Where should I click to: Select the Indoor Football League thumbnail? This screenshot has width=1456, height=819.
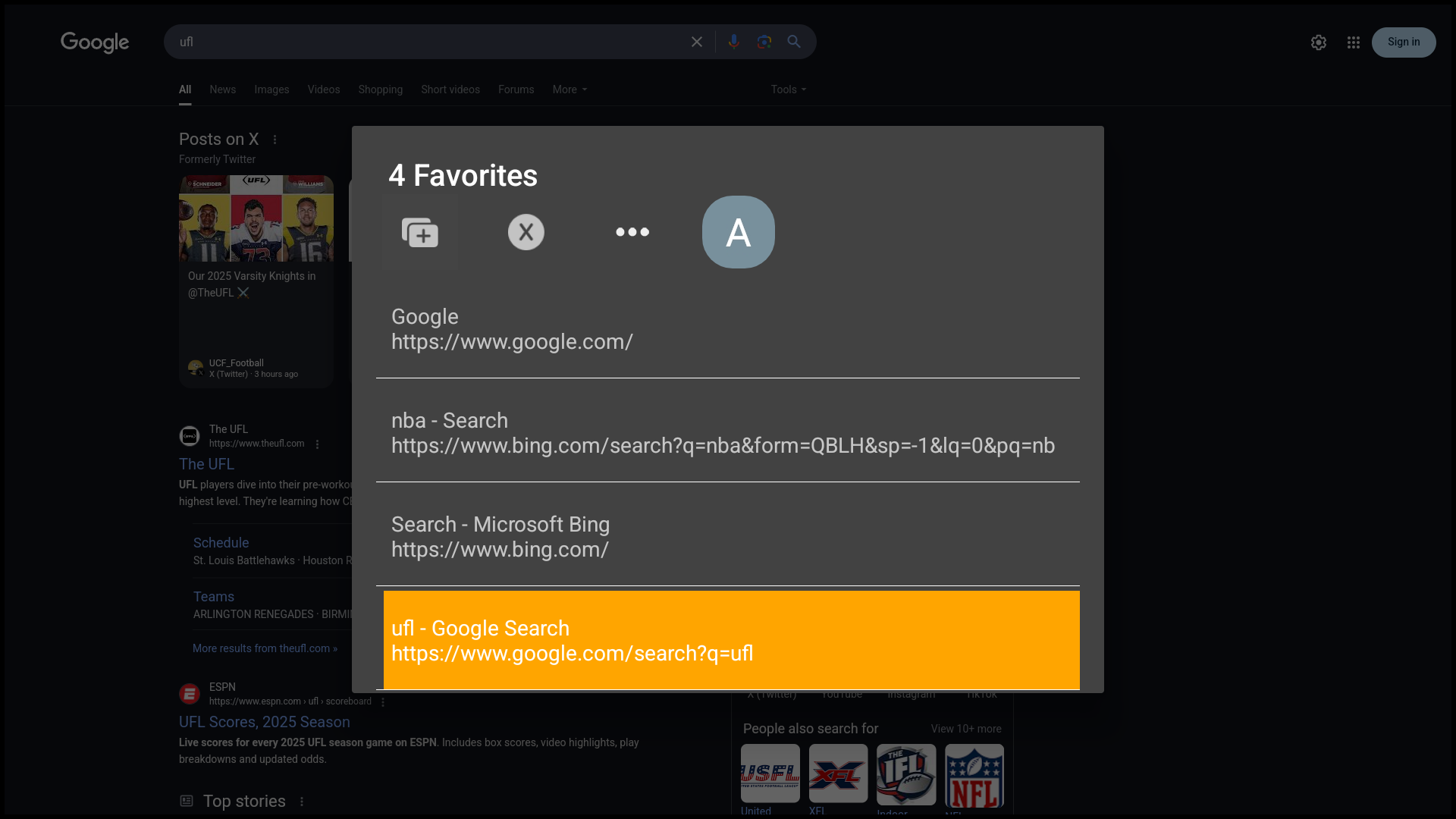pos(907,775)
